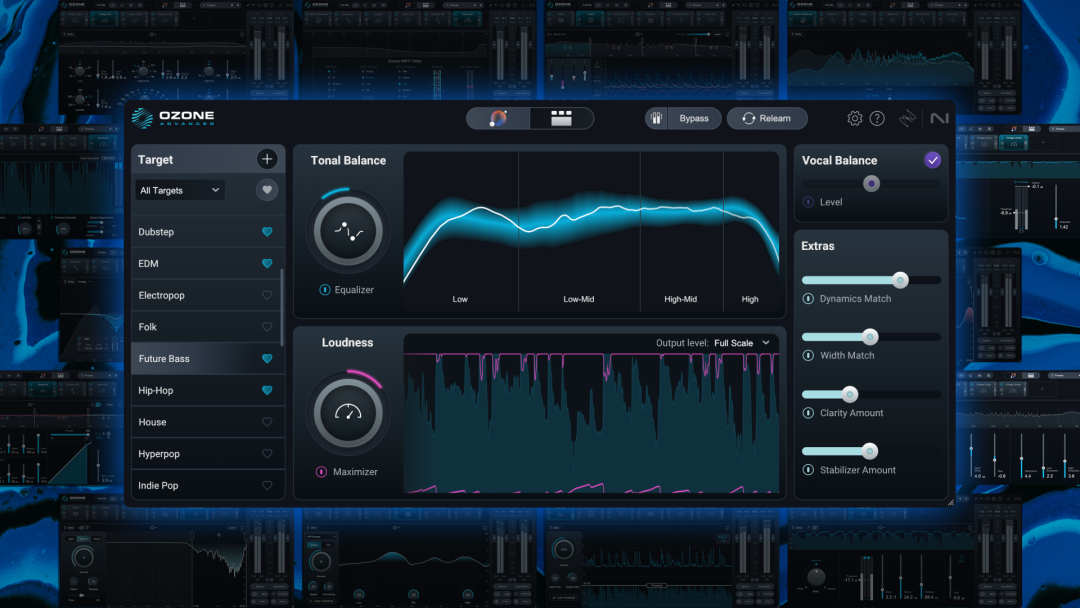1080x608 pixels.
Task: Click the Width Match slider handle
Action: [870, 337]
